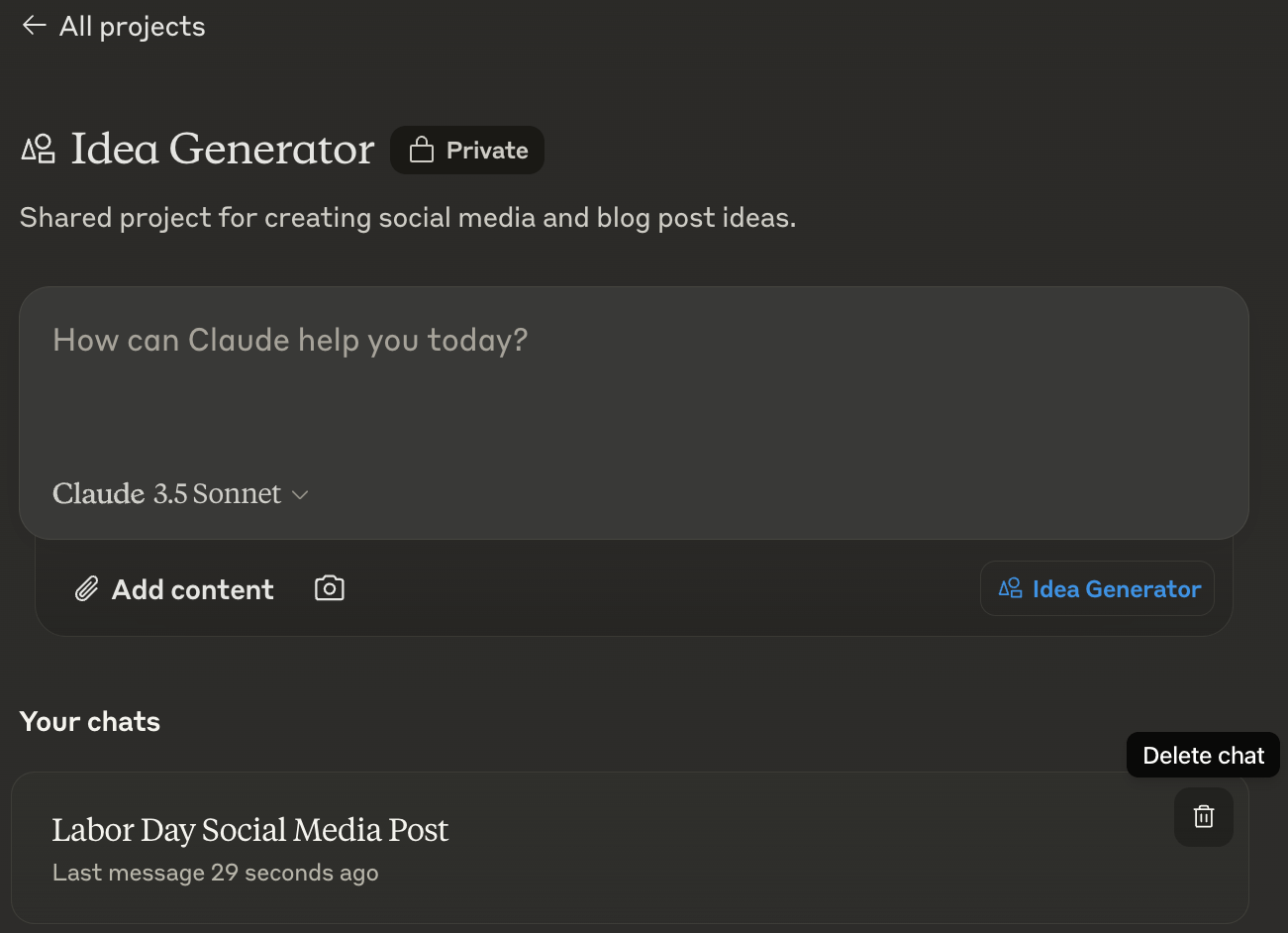This screenshot has height=933, width=1288.
Task: Click the Private visibility badge
Action: pyautogui.click(x=467, y=151)
